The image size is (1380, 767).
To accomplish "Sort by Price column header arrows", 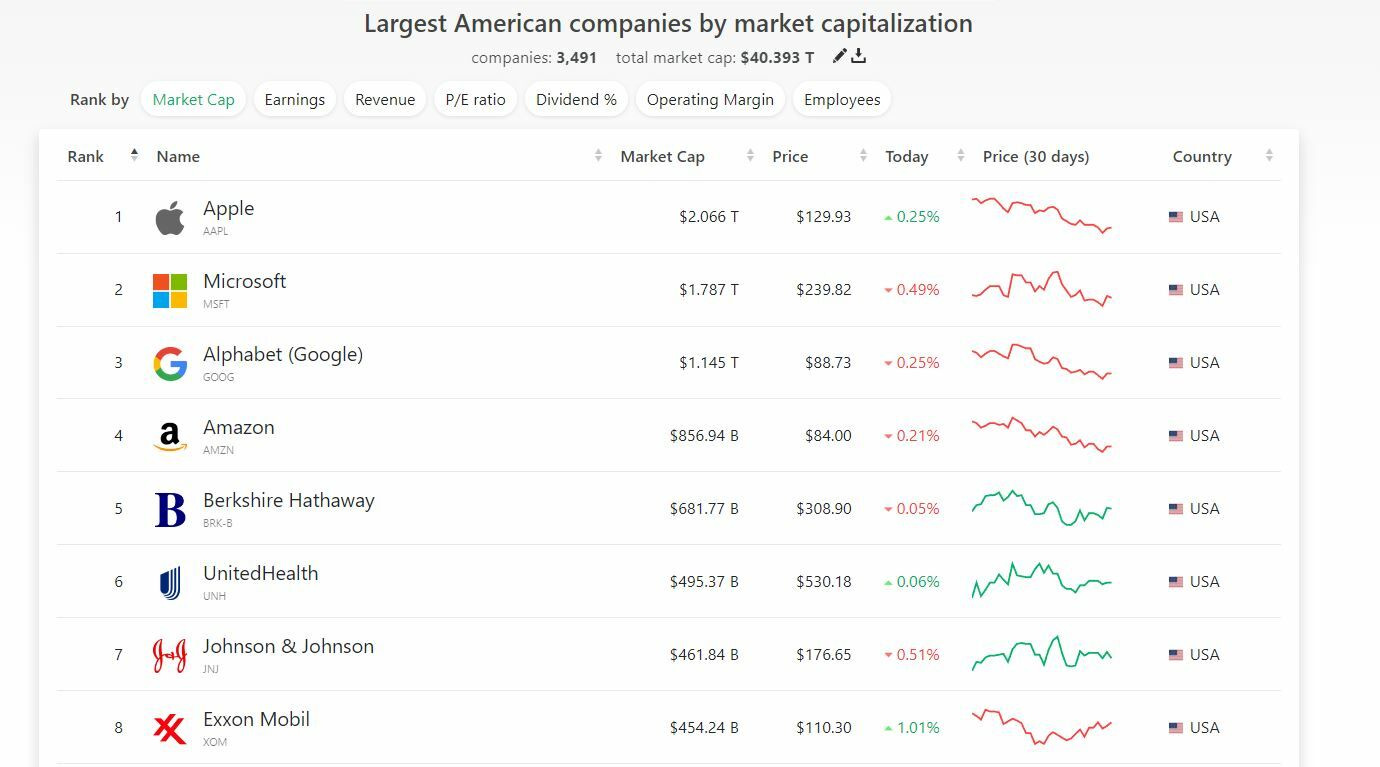I will 863,156.
